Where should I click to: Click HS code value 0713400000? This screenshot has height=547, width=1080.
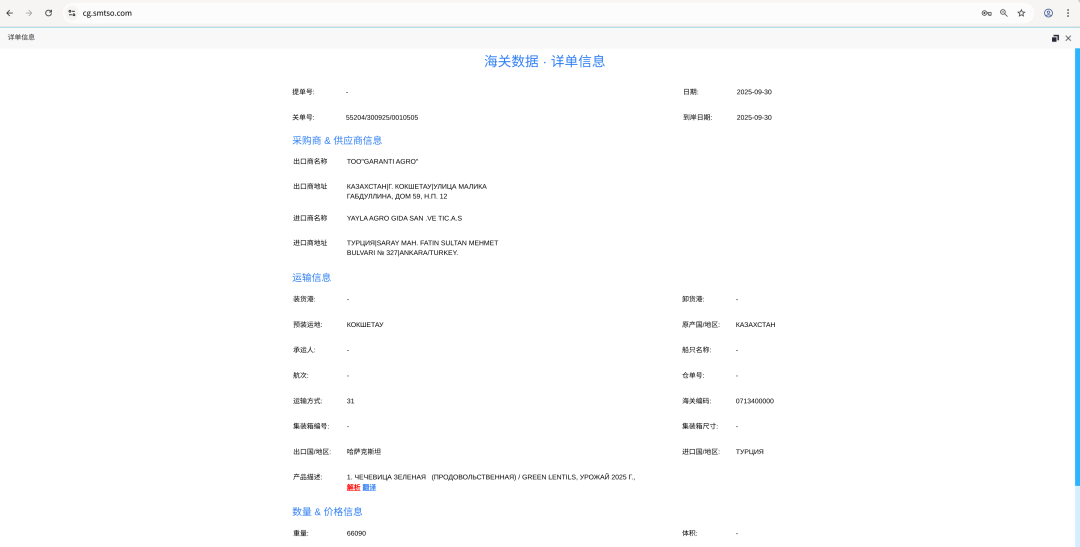point(754,401)
